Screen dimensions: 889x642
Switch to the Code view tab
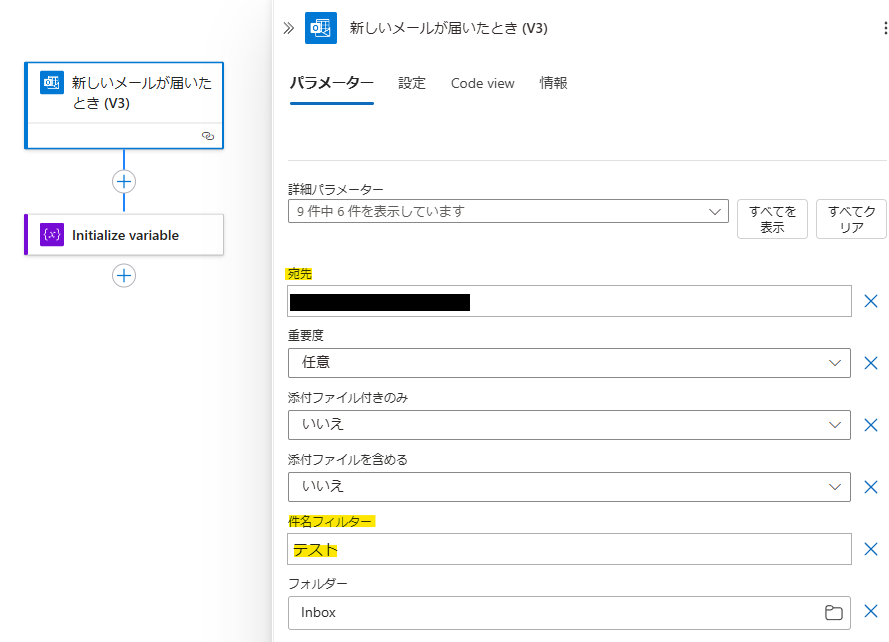point(482,83)
